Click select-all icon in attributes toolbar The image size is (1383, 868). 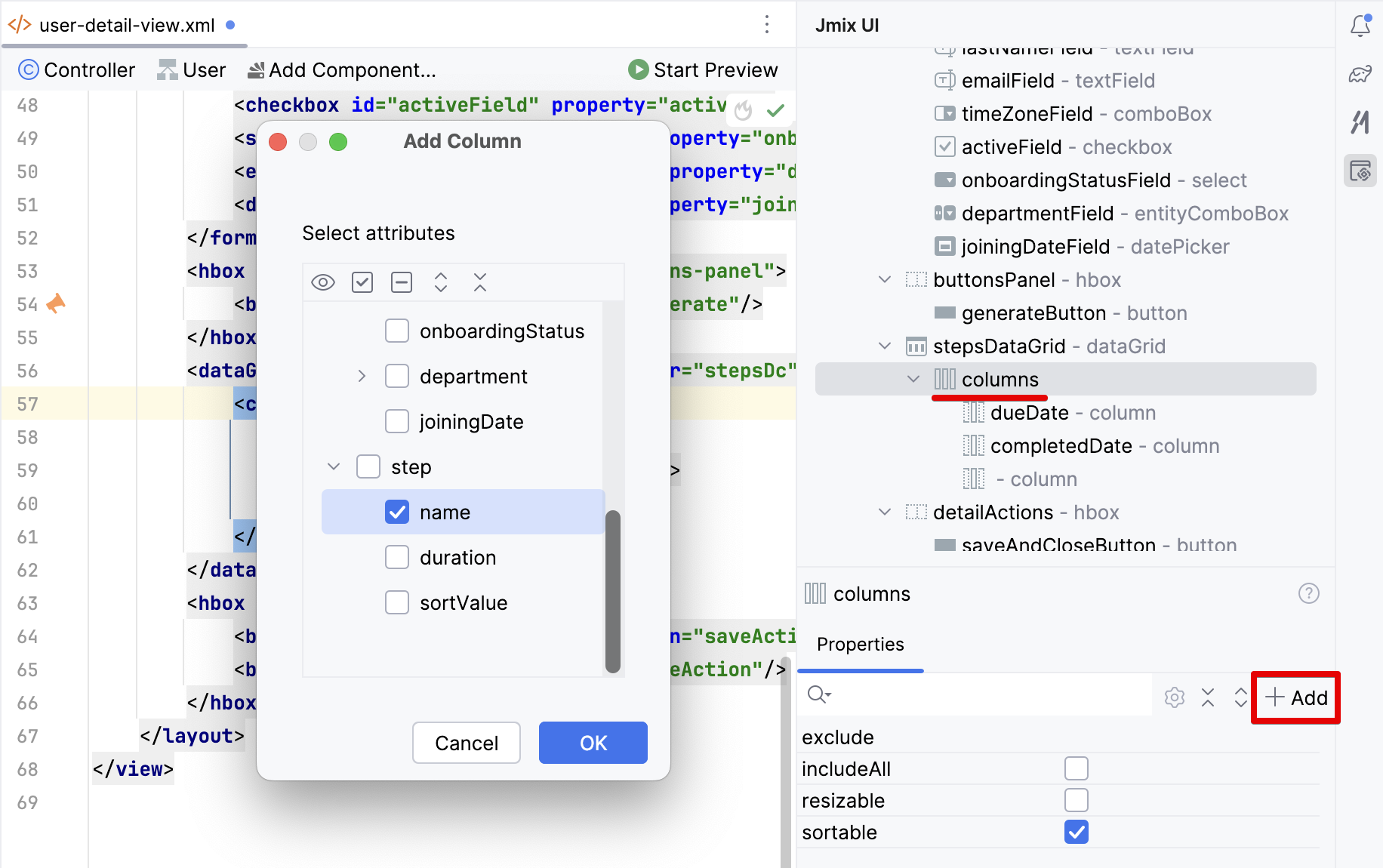point(362,282)
